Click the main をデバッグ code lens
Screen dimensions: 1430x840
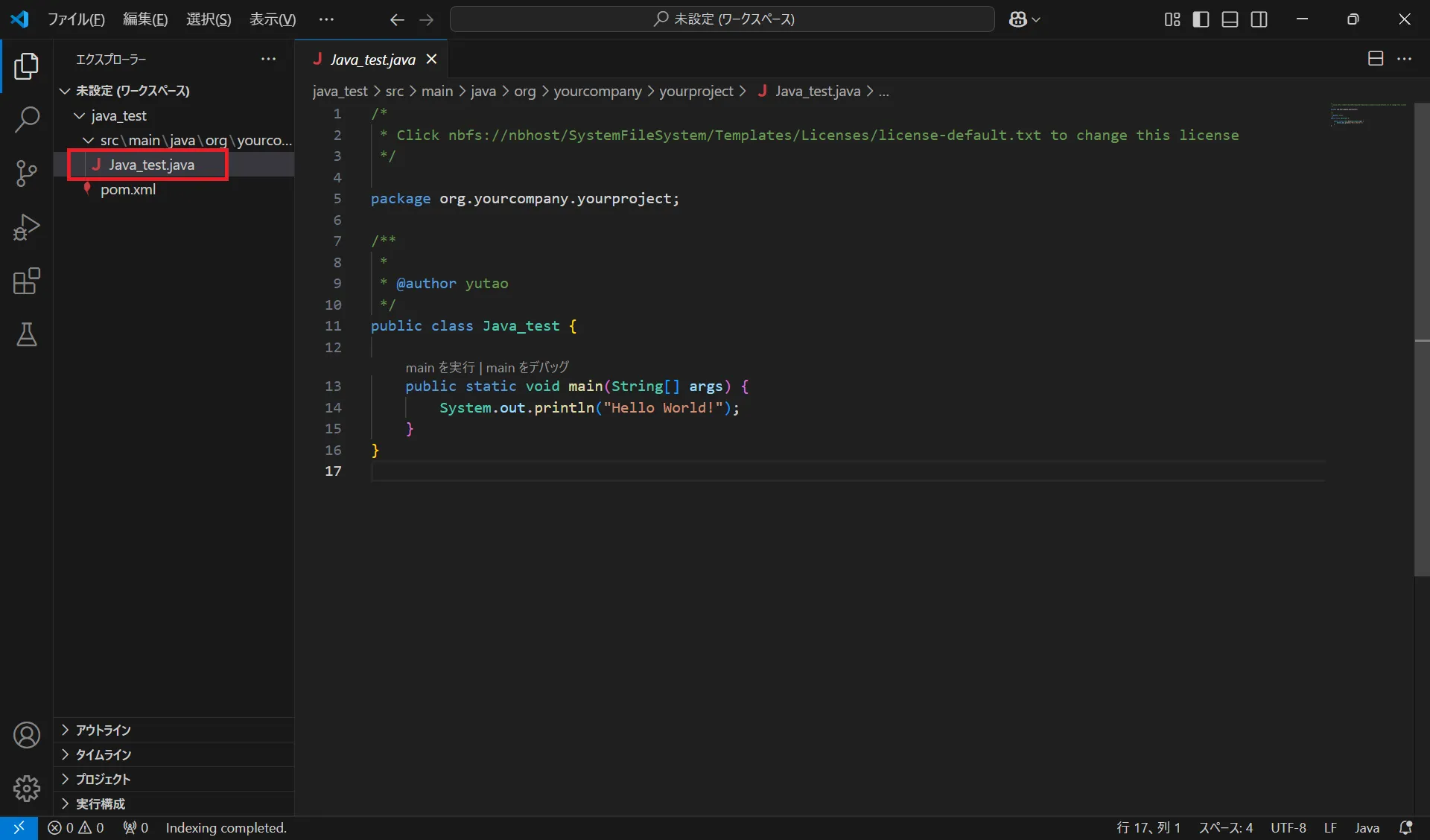click(527, 367)
